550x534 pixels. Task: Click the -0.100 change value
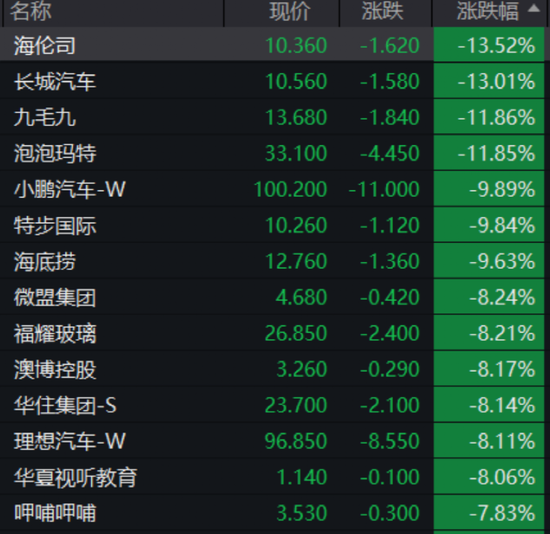[x=390, y=477]
